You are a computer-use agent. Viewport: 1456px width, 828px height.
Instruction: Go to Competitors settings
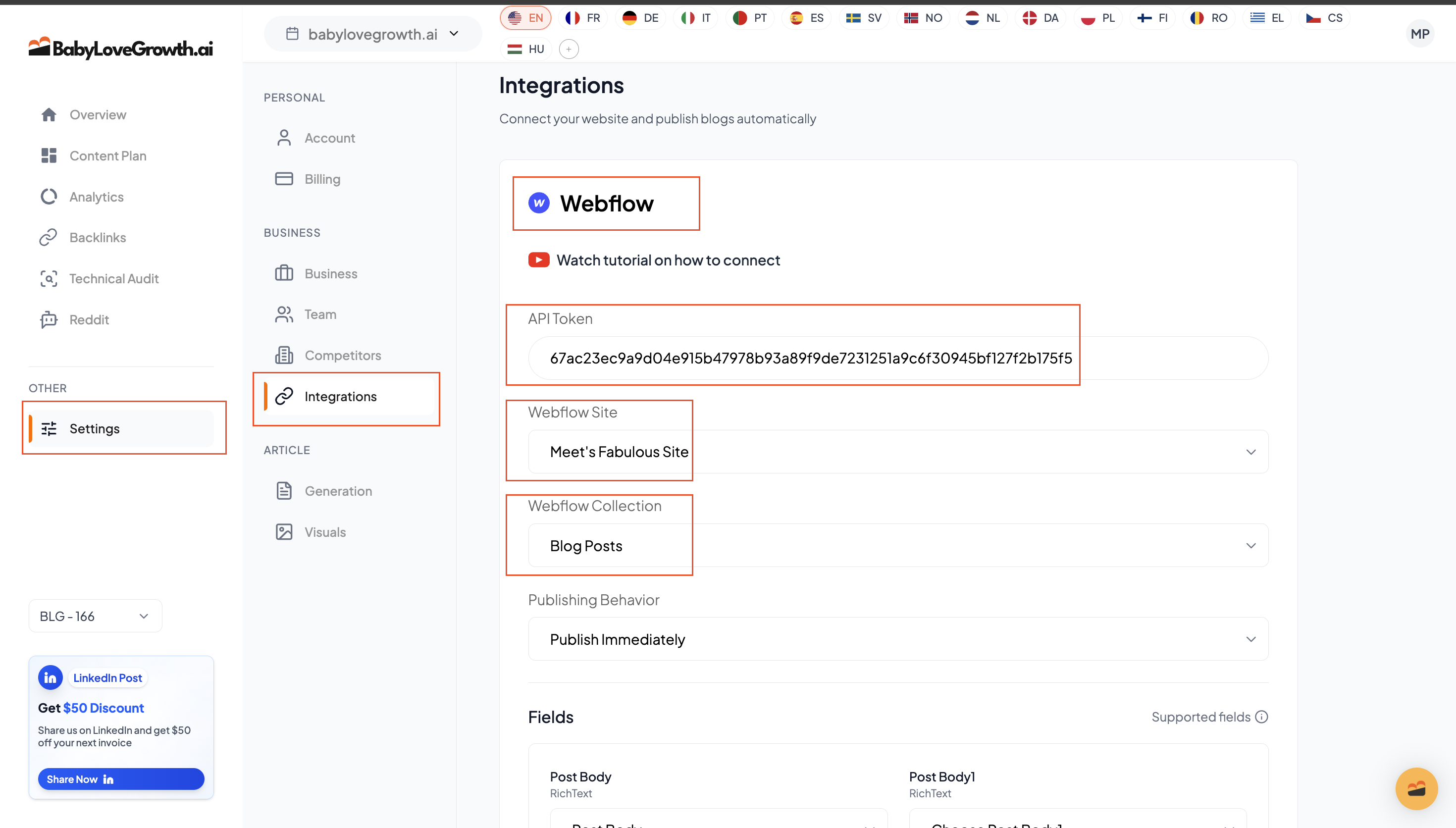point(342,356)
